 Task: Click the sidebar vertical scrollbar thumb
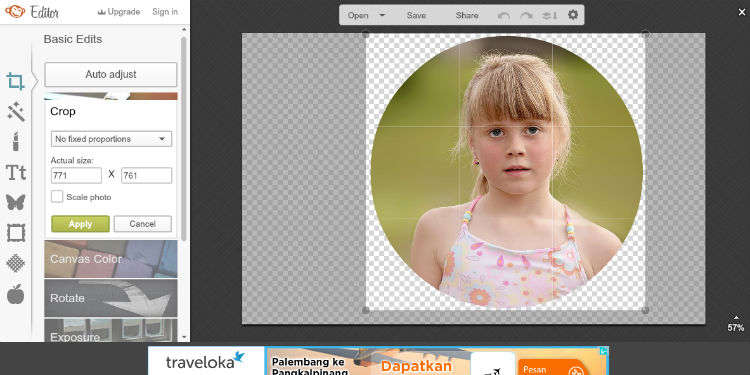(x=184, y=139)
